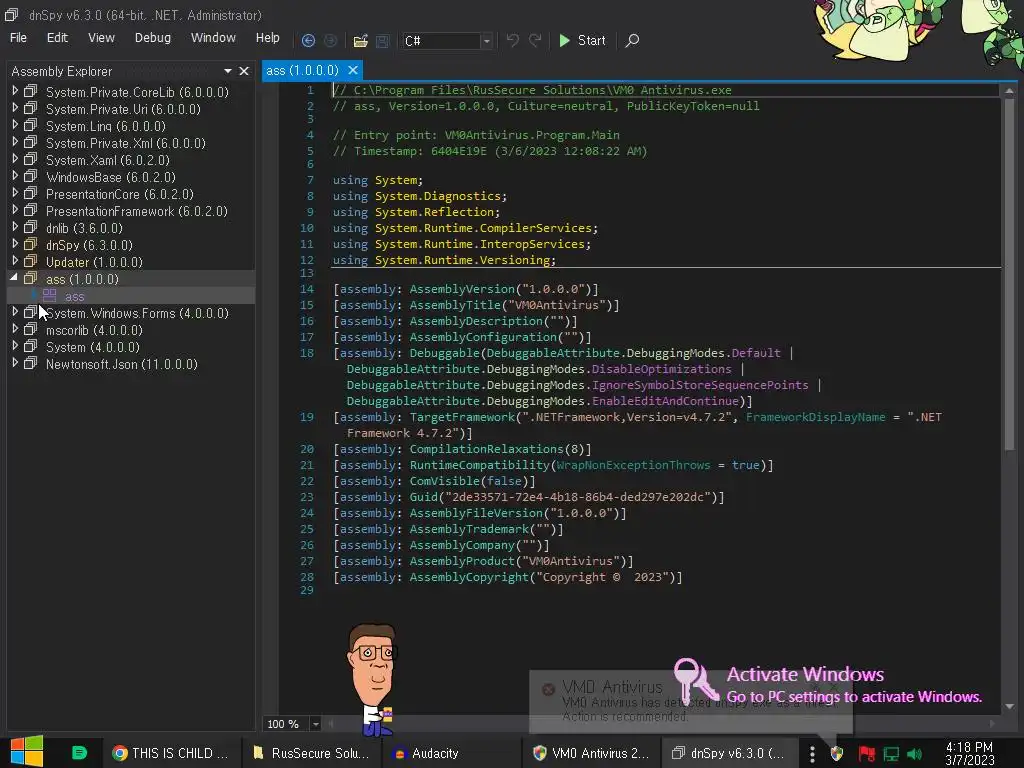Select System (4.0.0.0) assembly
This screenshot has width=1024, height=768.
pyautogui.click(x=92, y=347)
